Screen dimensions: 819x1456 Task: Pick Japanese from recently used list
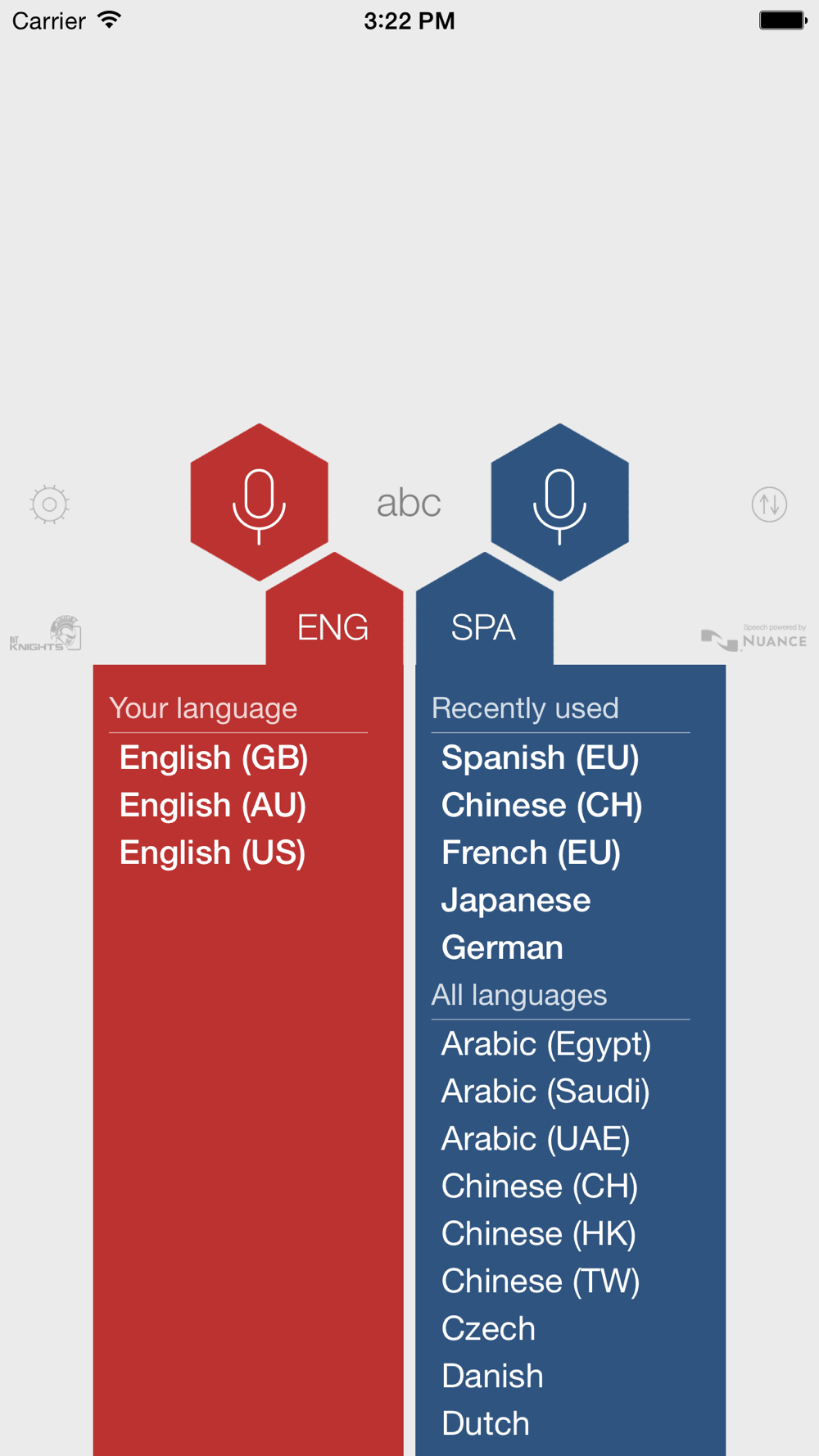coord(516,900)
